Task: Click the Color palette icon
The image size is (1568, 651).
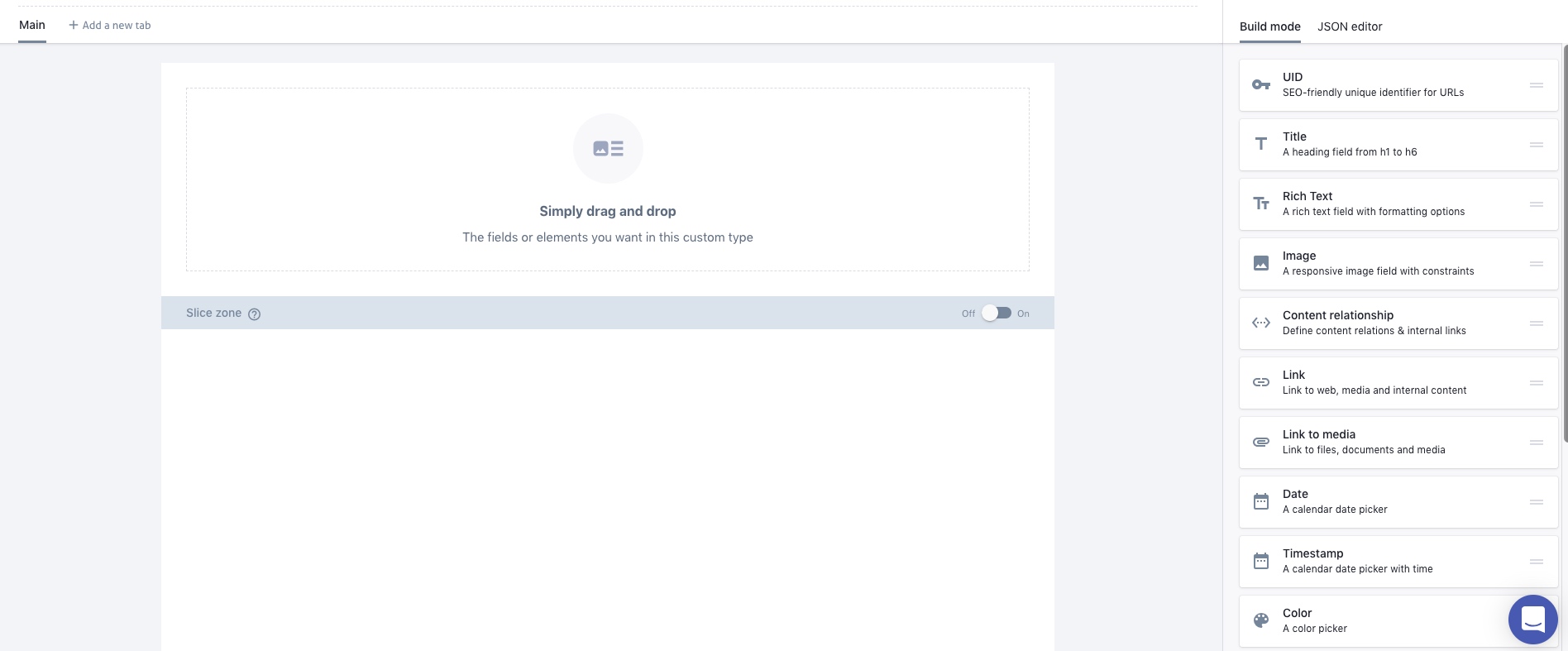Action: [x=1261, y=620]
